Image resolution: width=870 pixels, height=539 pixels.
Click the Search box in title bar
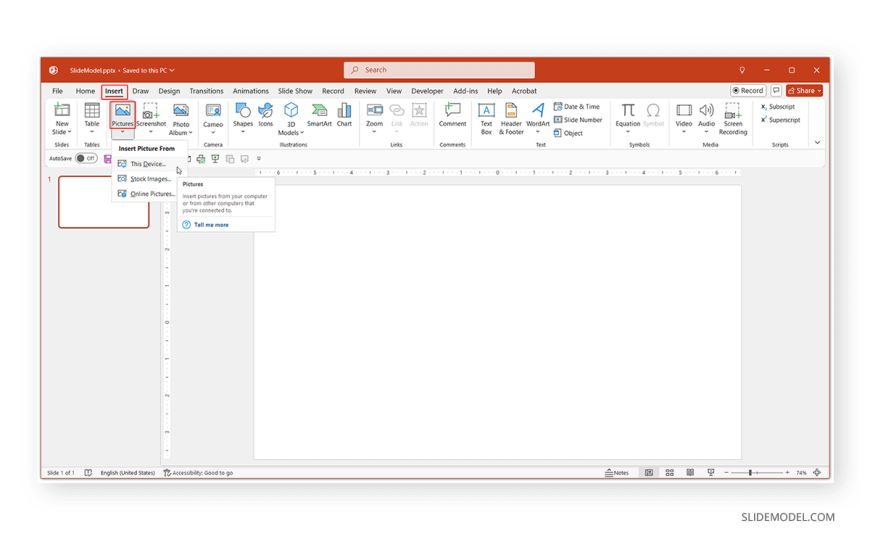coord(439,70)
